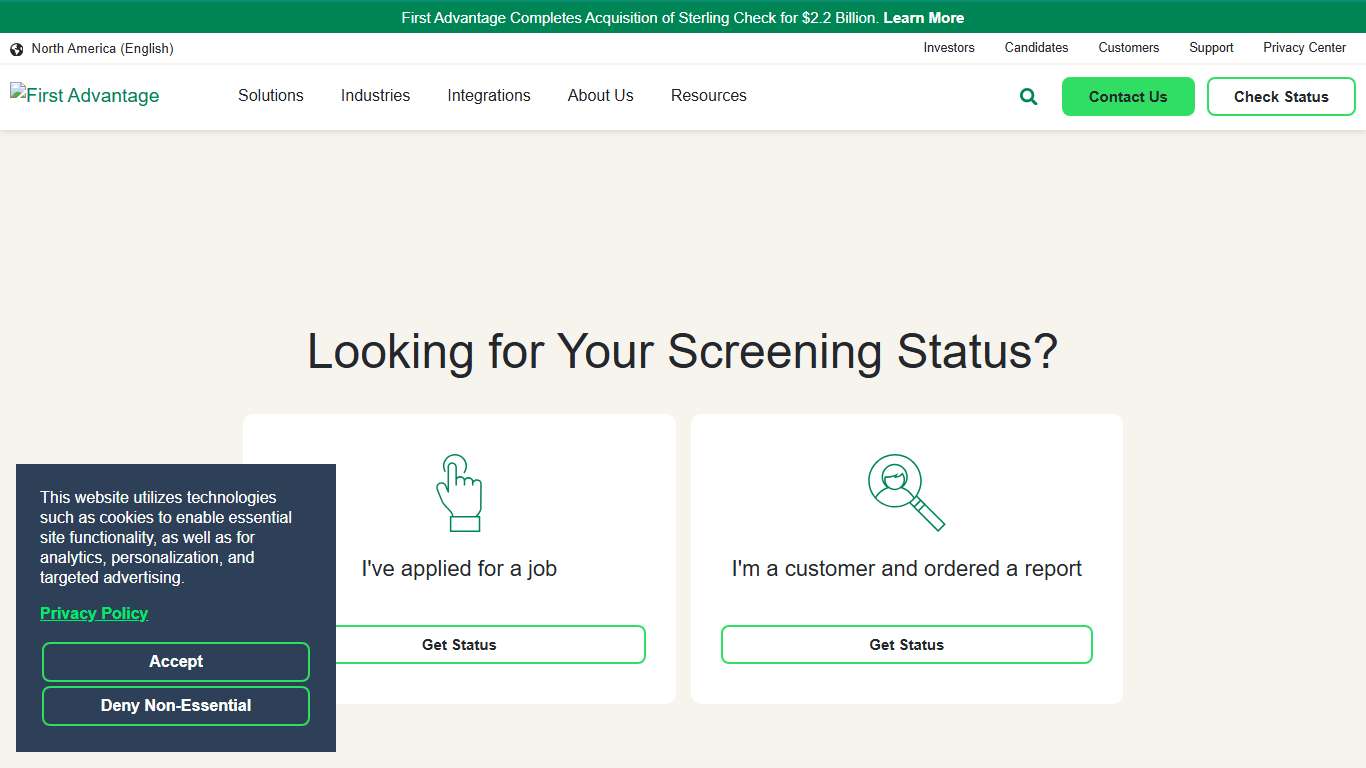Viewport: 1366px width, 768px height.
Task: Click the green Contact Us button
Action: pos(1128,96)
